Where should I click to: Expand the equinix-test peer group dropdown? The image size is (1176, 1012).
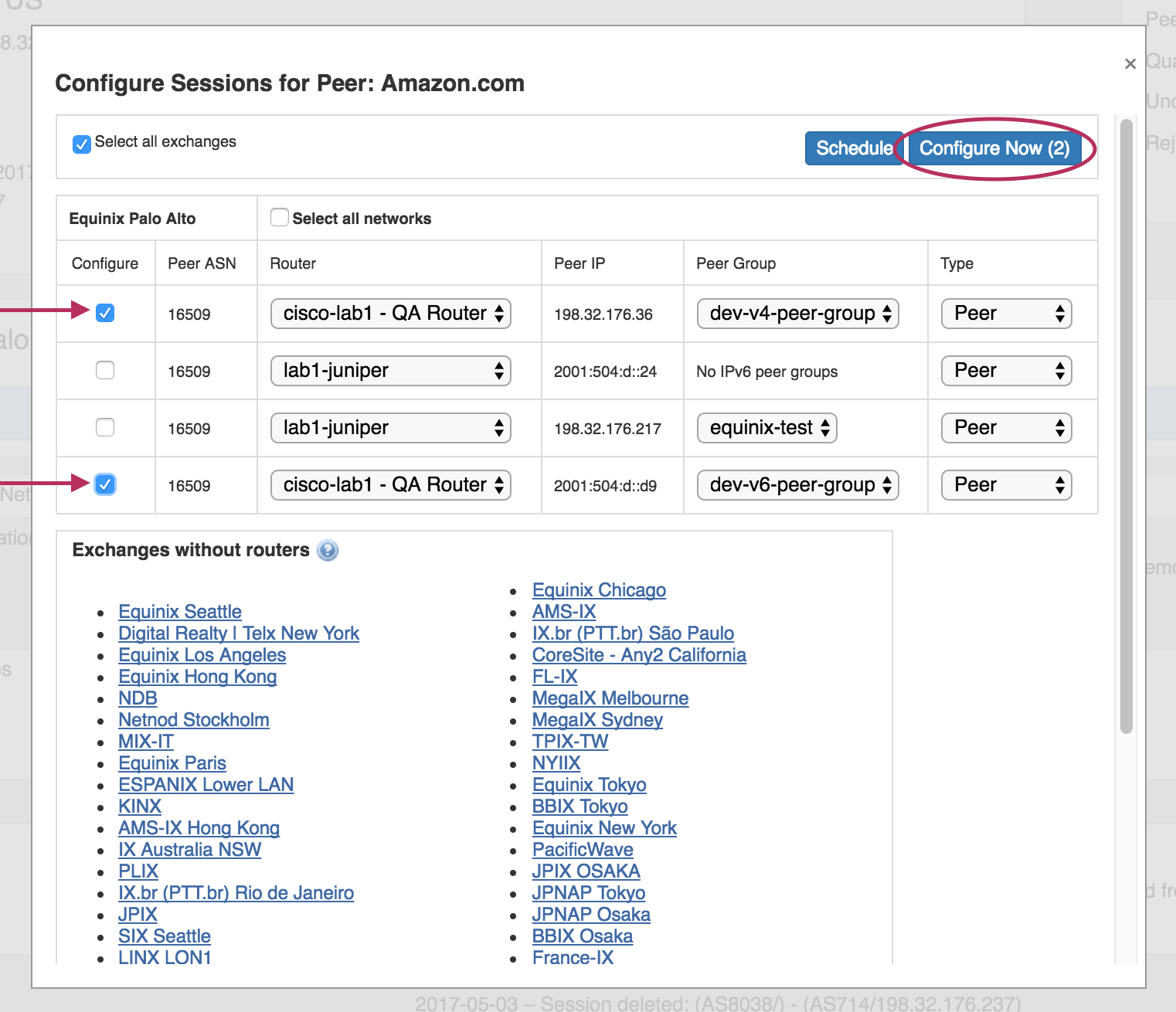pyautogui.click(x=766, y=428)
